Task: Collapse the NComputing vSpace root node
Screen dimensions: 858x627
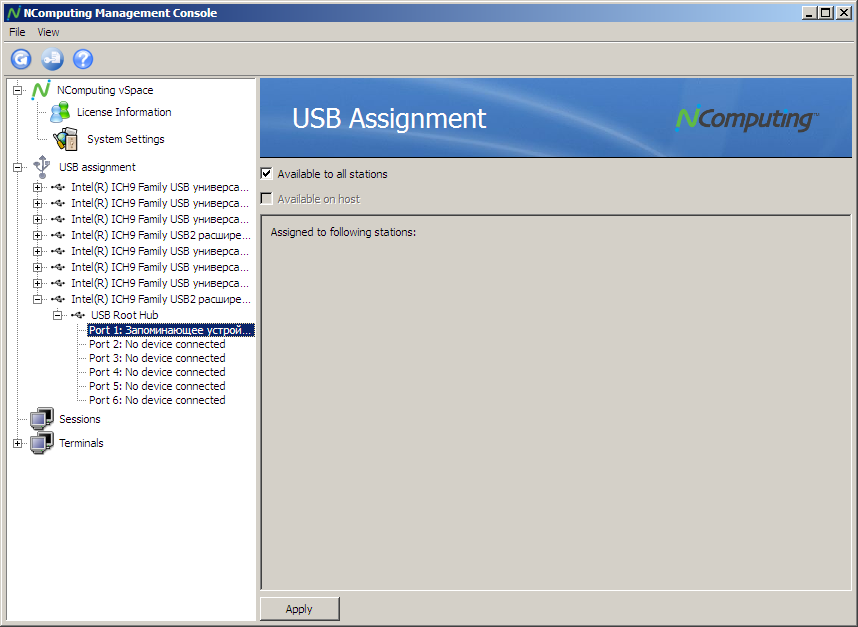Action: tap(18, 90)
